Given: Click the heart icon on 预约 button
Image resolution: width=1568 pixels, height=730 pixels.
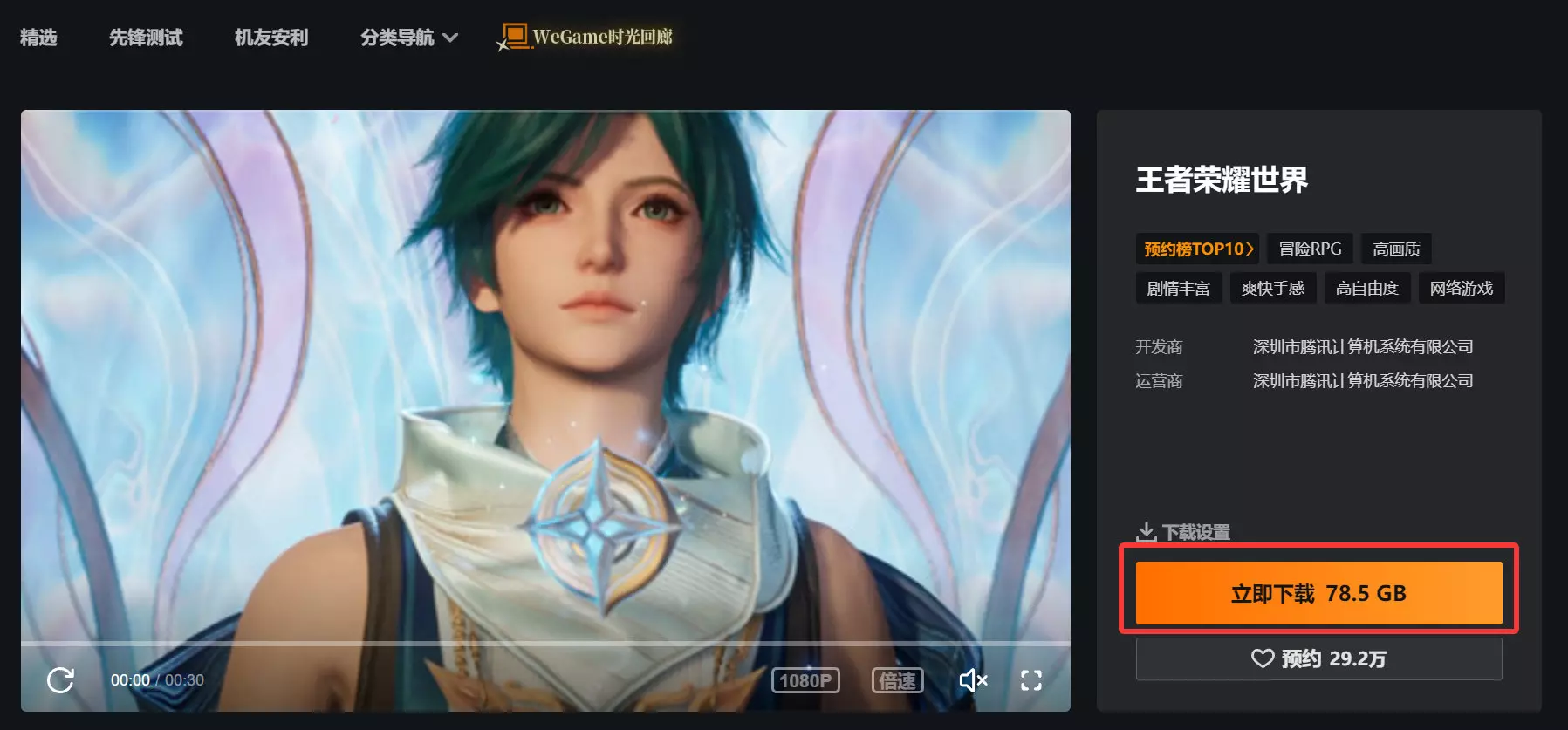Looking at the screenshot, I should coord(1263,658).
